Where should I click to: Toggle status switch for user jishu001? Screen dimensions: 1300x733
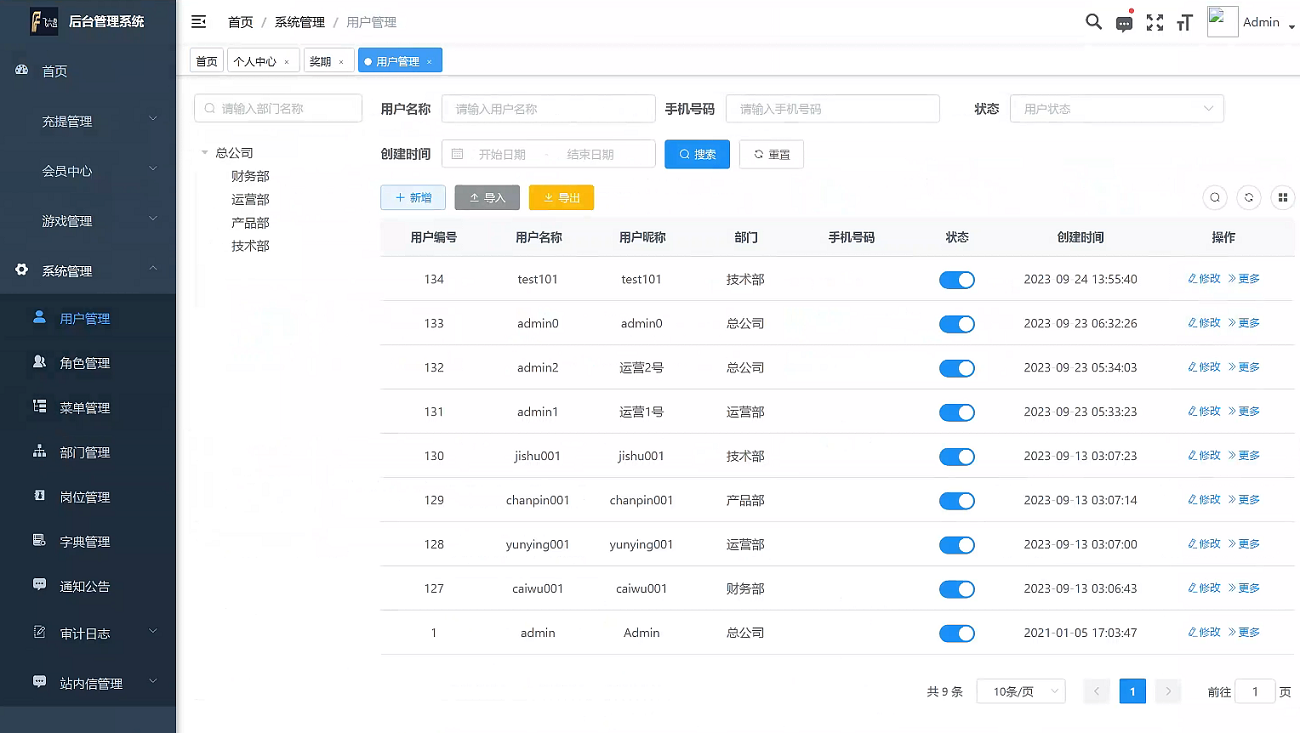coord(956,457)
